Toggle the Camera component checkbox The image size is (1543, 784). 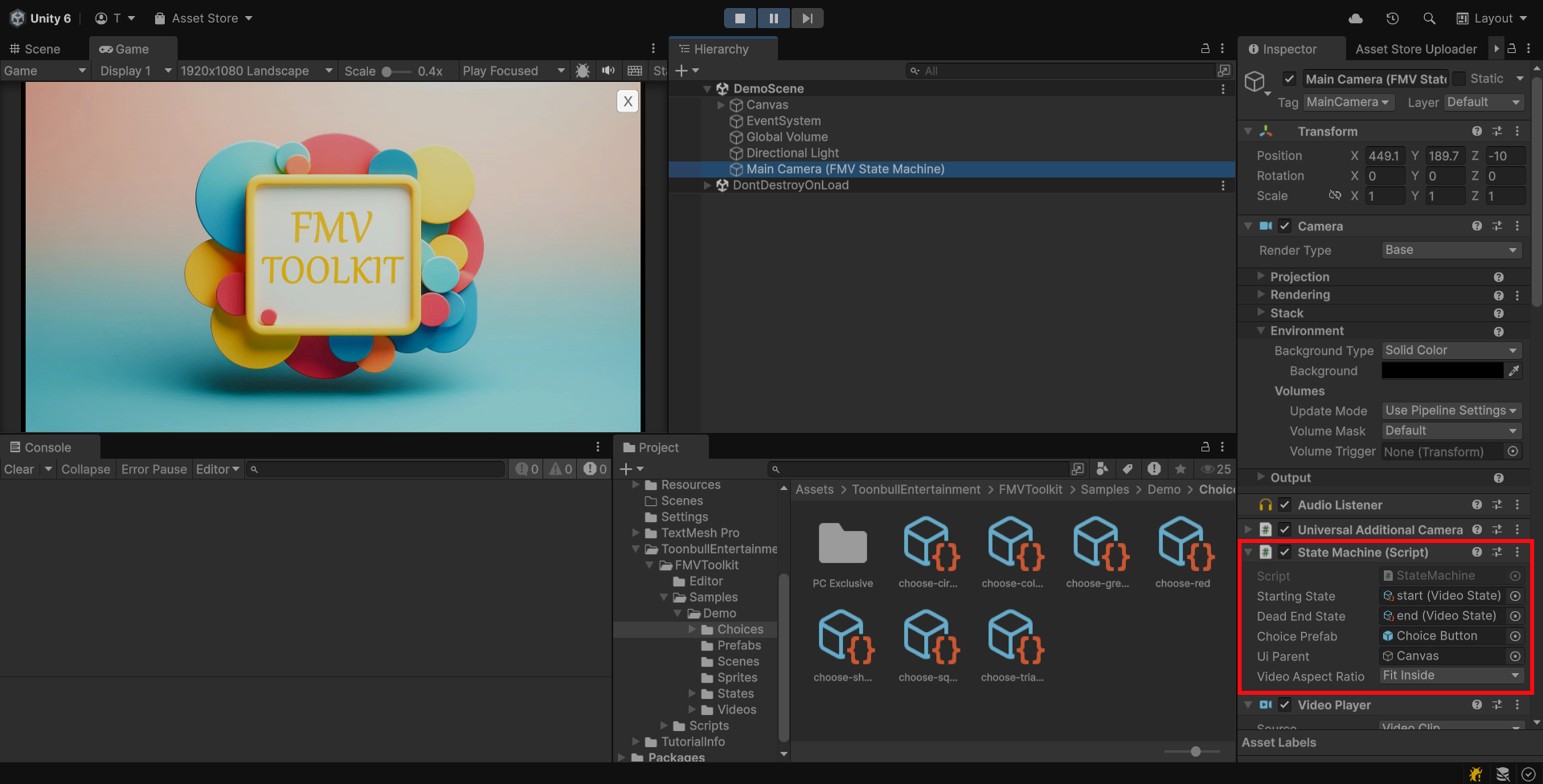point(1284,227)
